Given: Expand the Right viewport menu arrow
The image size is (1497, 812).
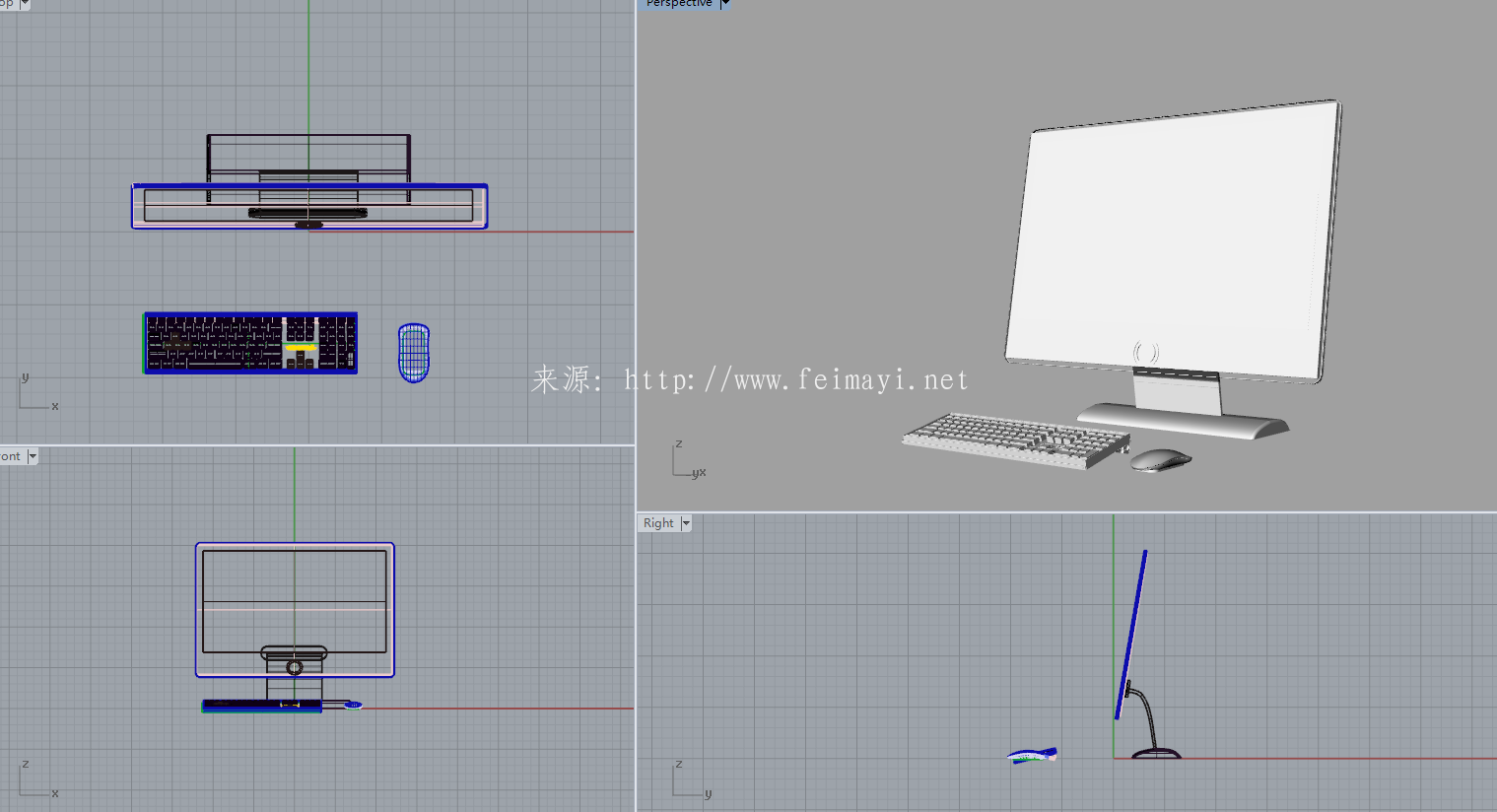Looking at the screenshot, I should (686, 523).
